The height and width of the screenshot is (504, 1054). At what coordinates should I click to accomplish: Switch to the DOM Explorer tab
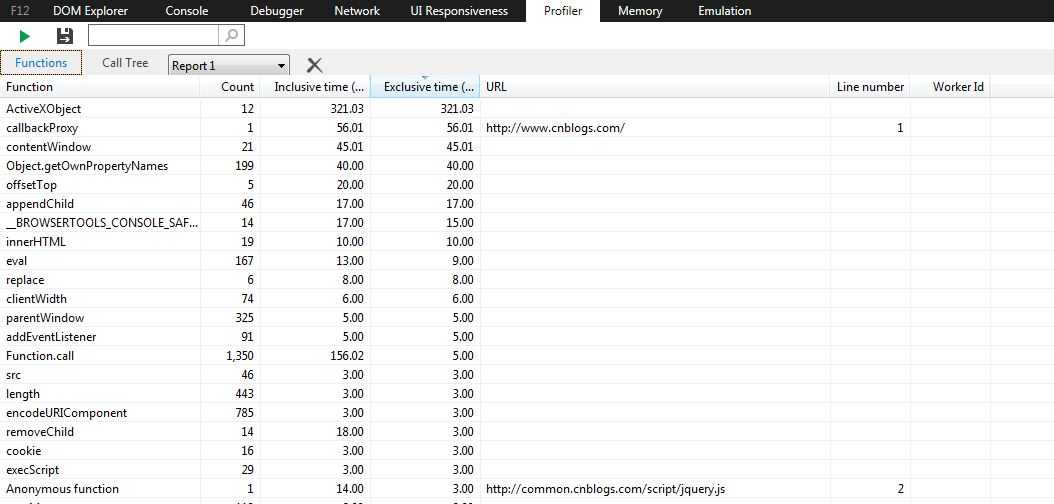[x=90, y=11]
